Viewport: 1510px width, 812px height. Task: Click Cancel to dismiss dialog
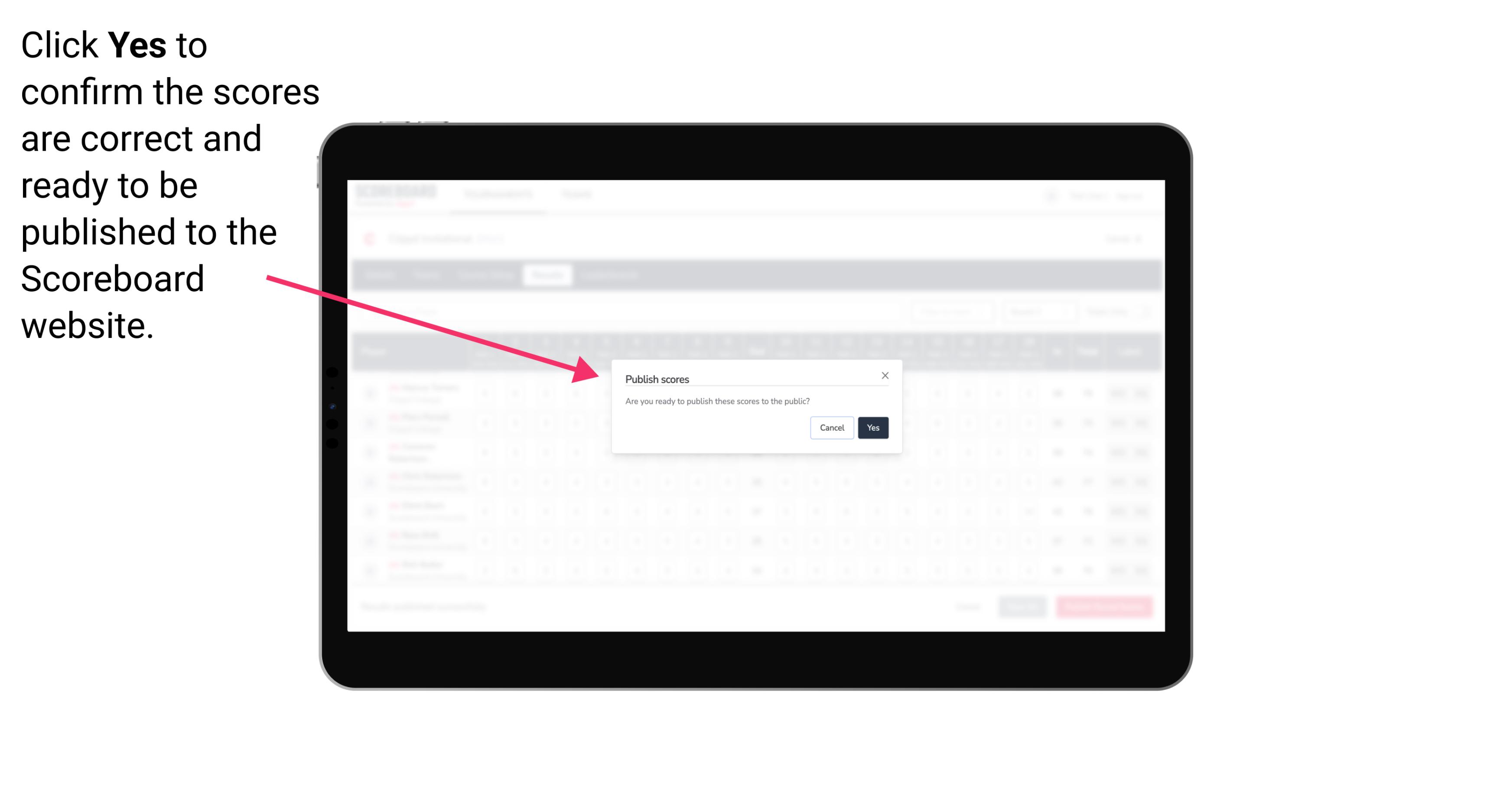click(x=832, y=427)
